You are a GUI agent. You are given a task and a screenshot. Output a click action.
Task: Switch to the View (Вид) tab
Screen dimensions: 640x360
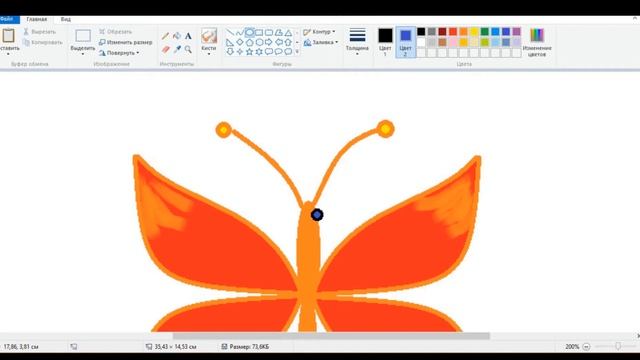point(66,19)
